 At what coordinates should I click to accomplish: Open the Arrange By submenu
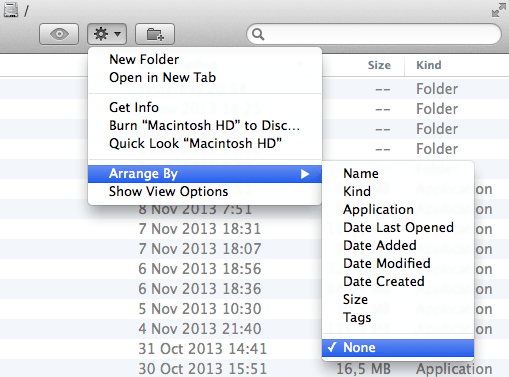(x=205, y=174)
